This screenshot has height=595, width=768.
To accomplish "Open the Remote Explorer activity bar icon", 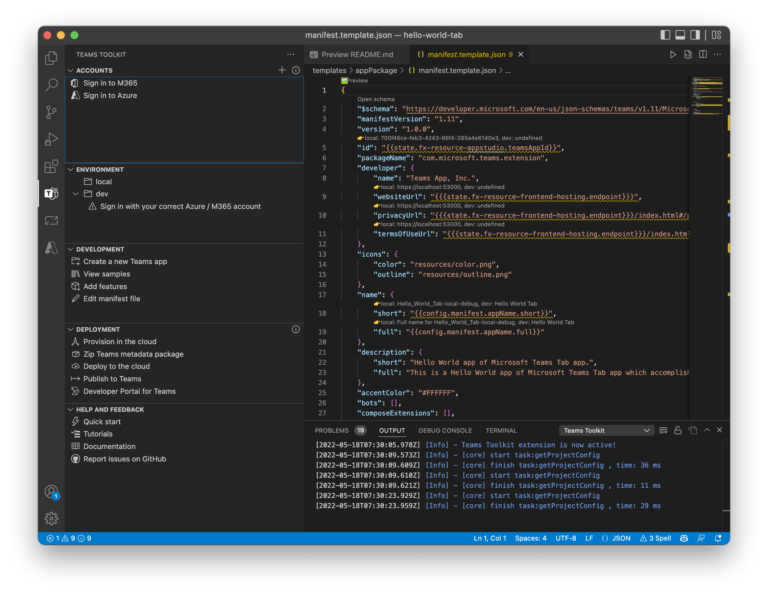I will pos(51,220).
